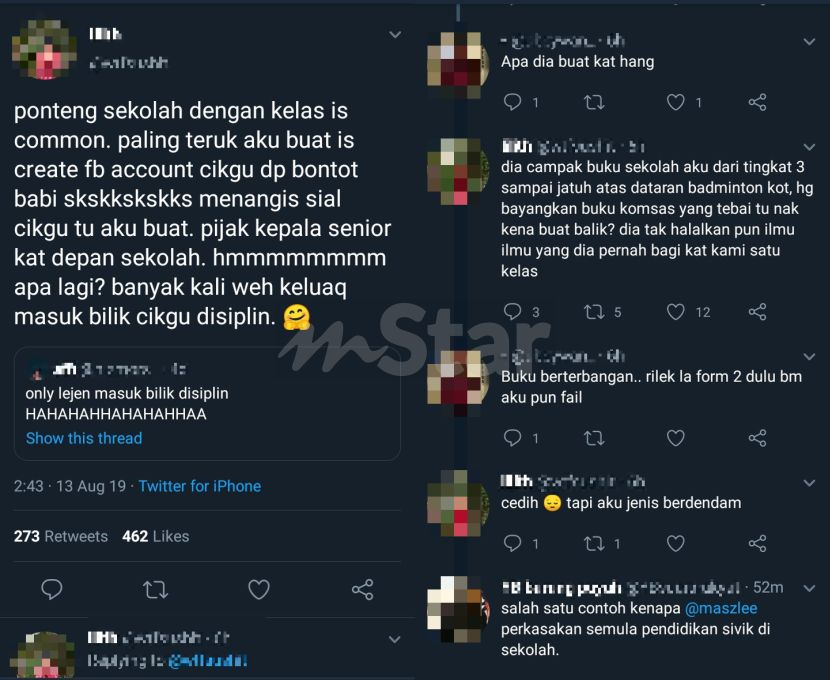Expand options chevron on 'salah satu contoh' reply
The width and height of the screenshot is (830, 680).
(x=809, y=588)
